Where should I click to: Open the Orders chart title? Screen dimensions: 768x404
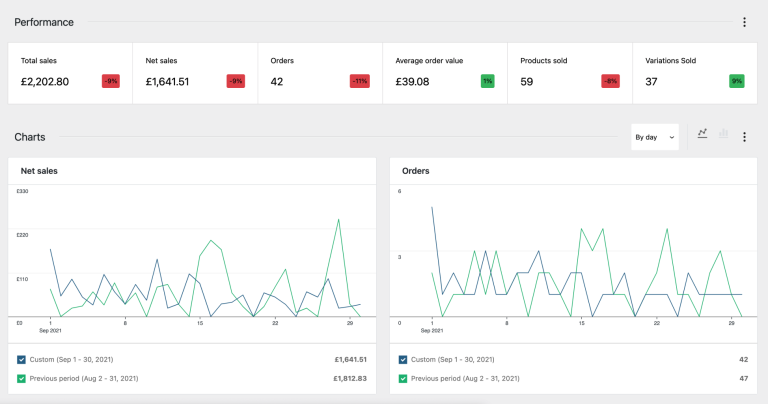(415, 171)
